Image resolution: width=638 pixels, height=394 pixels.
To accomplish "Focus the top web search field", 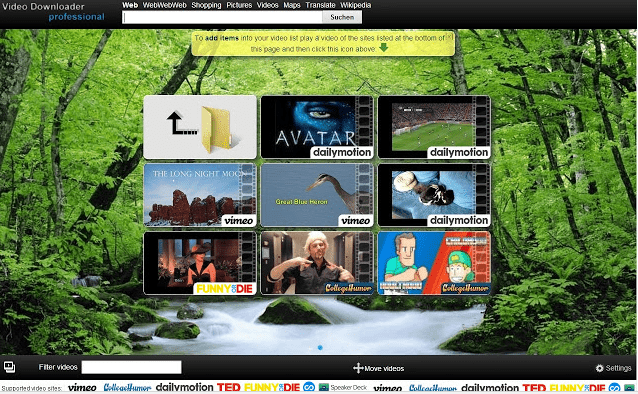I will 222,17.
